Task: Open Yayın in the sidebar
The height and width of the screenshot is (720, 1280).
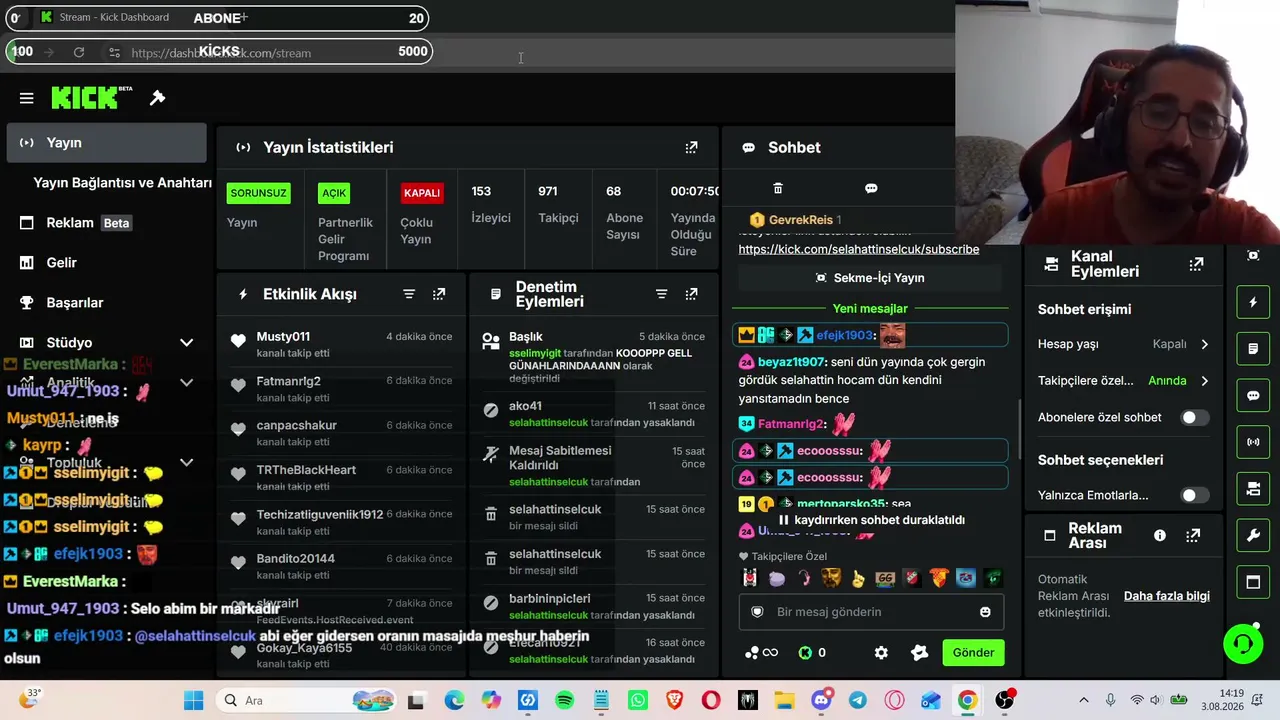Action: pyautogui.click(x=106, y=143)
